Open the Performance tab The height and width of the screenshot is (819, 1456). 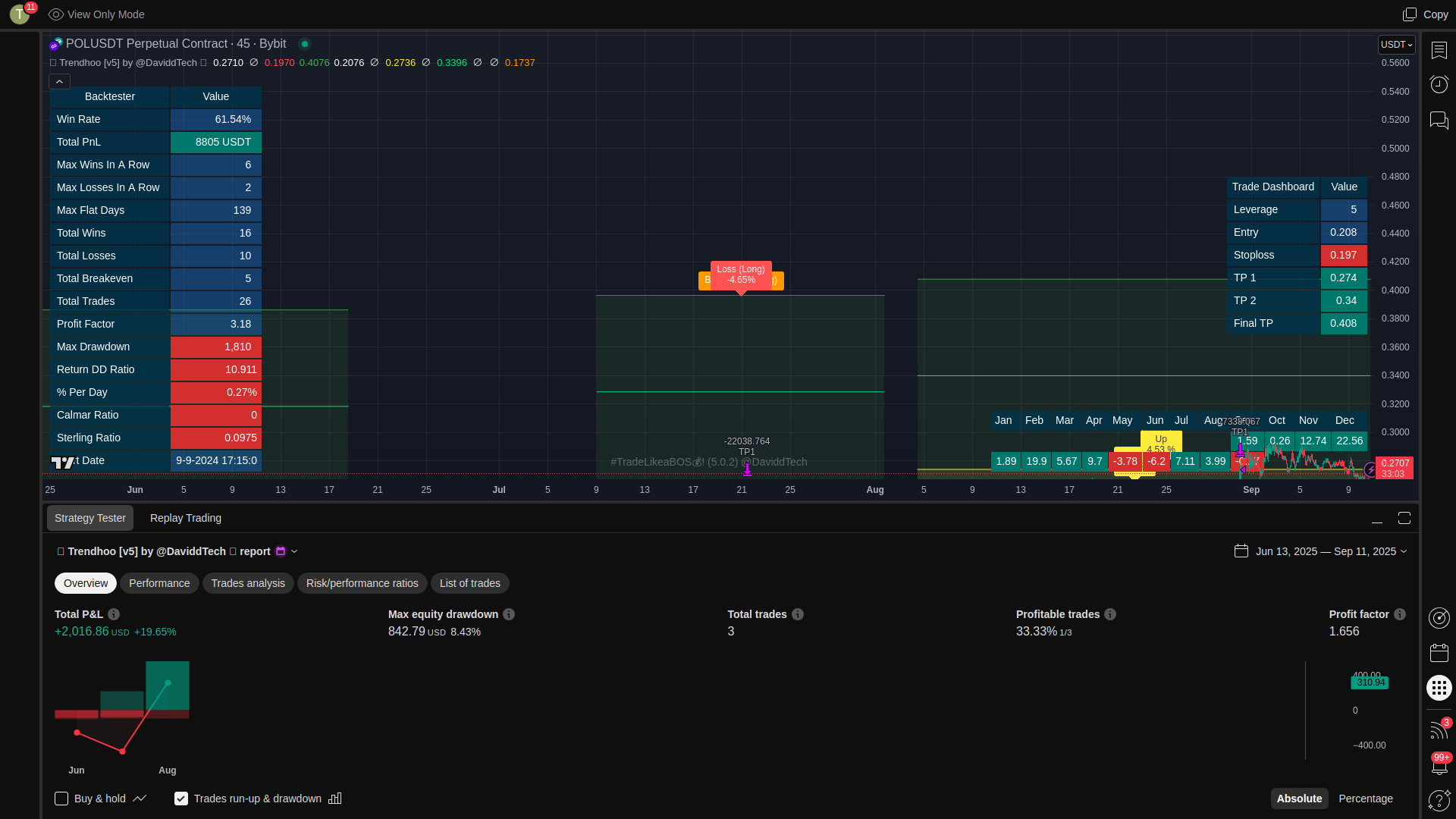click(x=159, y=583)
